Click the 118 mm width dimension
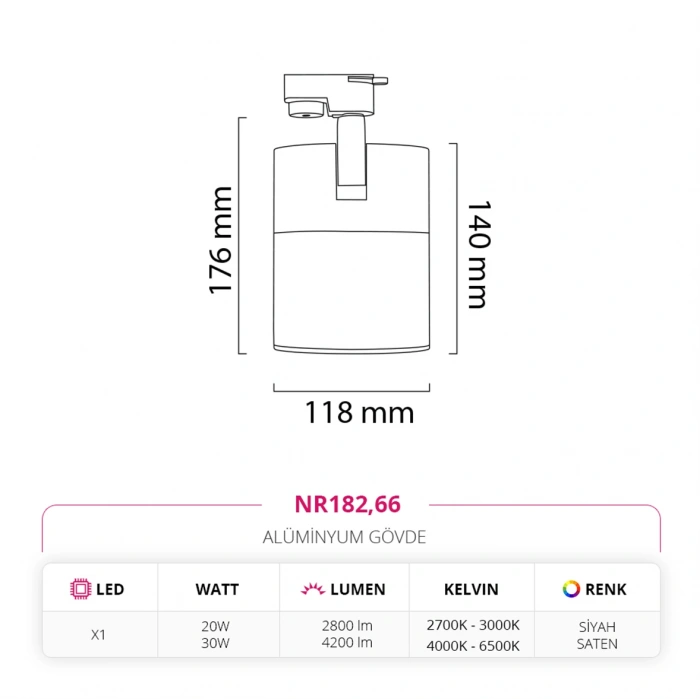This screenshot has width=700, height=700. [x=359, y=411]
